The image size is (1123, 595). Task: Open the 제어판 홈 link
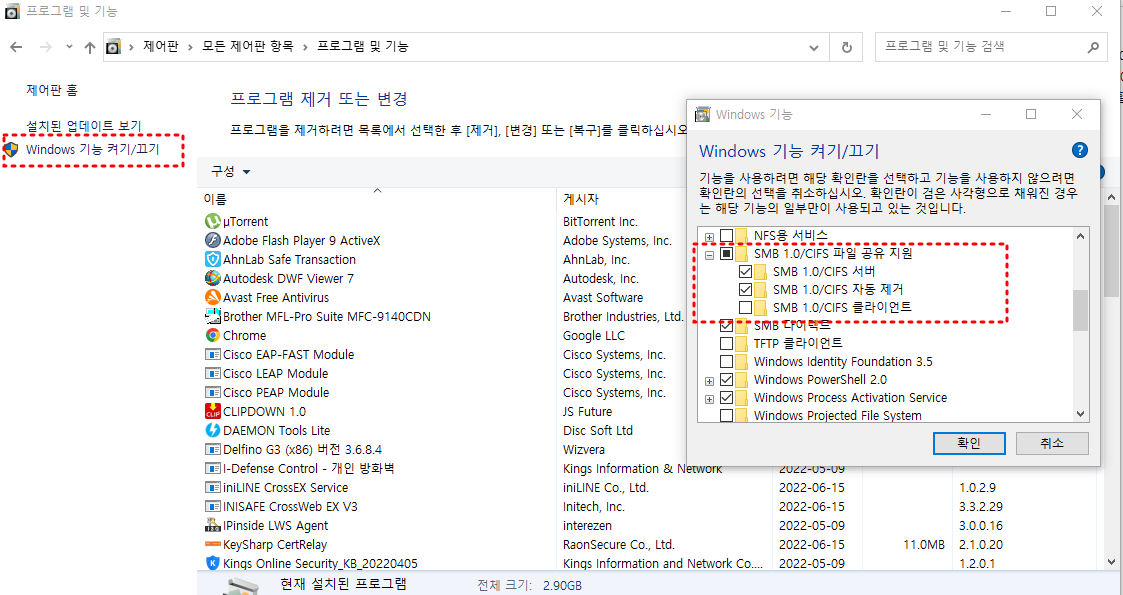[52, 90]
